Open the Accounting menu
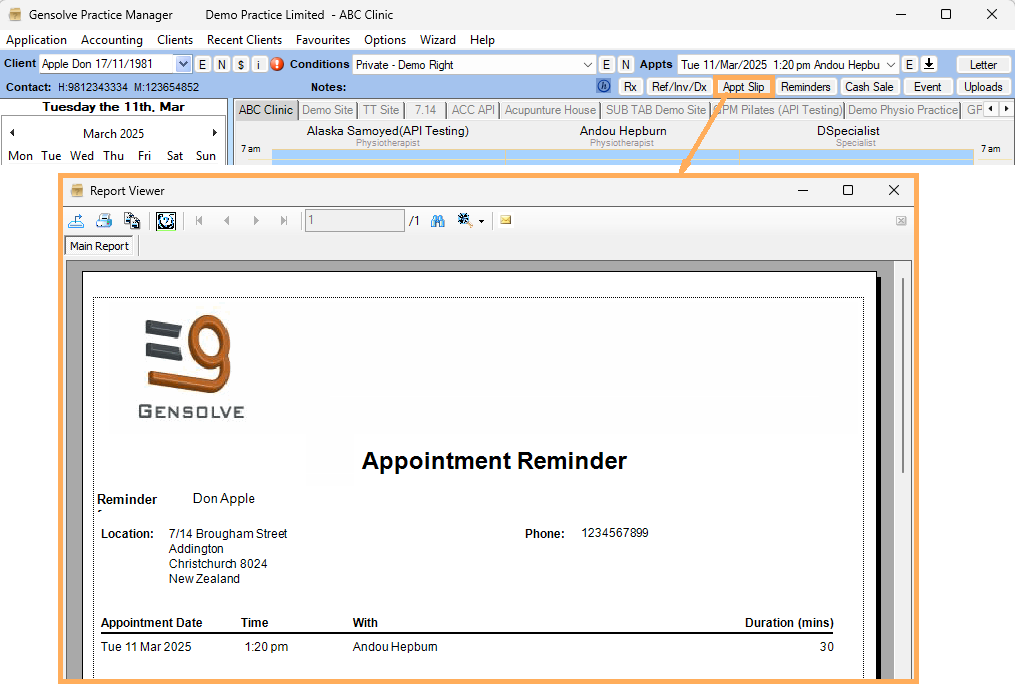 pyautogui.click(x=112, y=39)
